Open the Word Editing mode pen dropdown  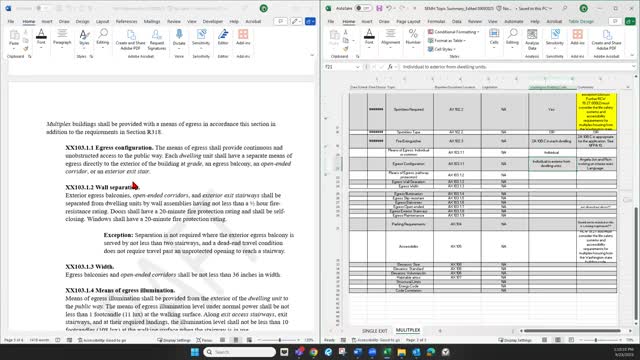[x=296, y=21]
